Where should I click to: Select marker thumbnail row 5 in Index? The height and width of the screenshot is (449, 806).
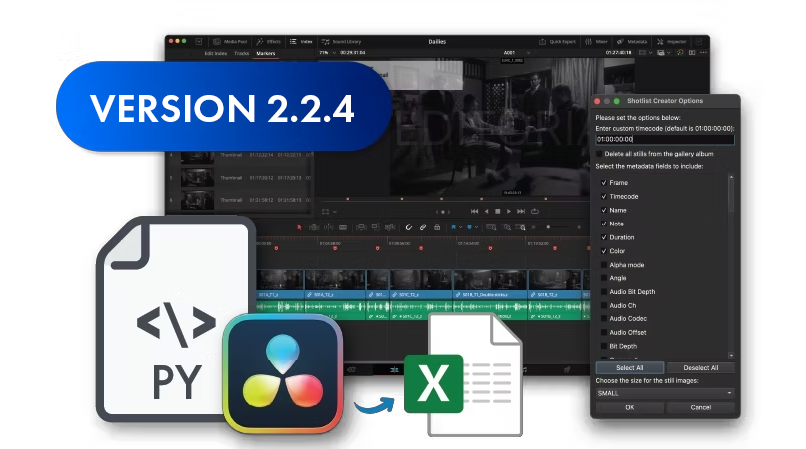pyautogui.click(x=240, y=178)
